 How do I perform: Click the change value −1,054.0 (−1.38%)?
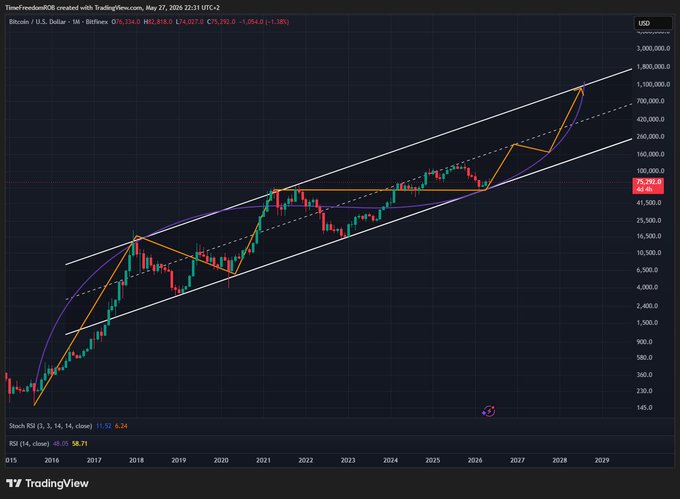pos(264,22)
